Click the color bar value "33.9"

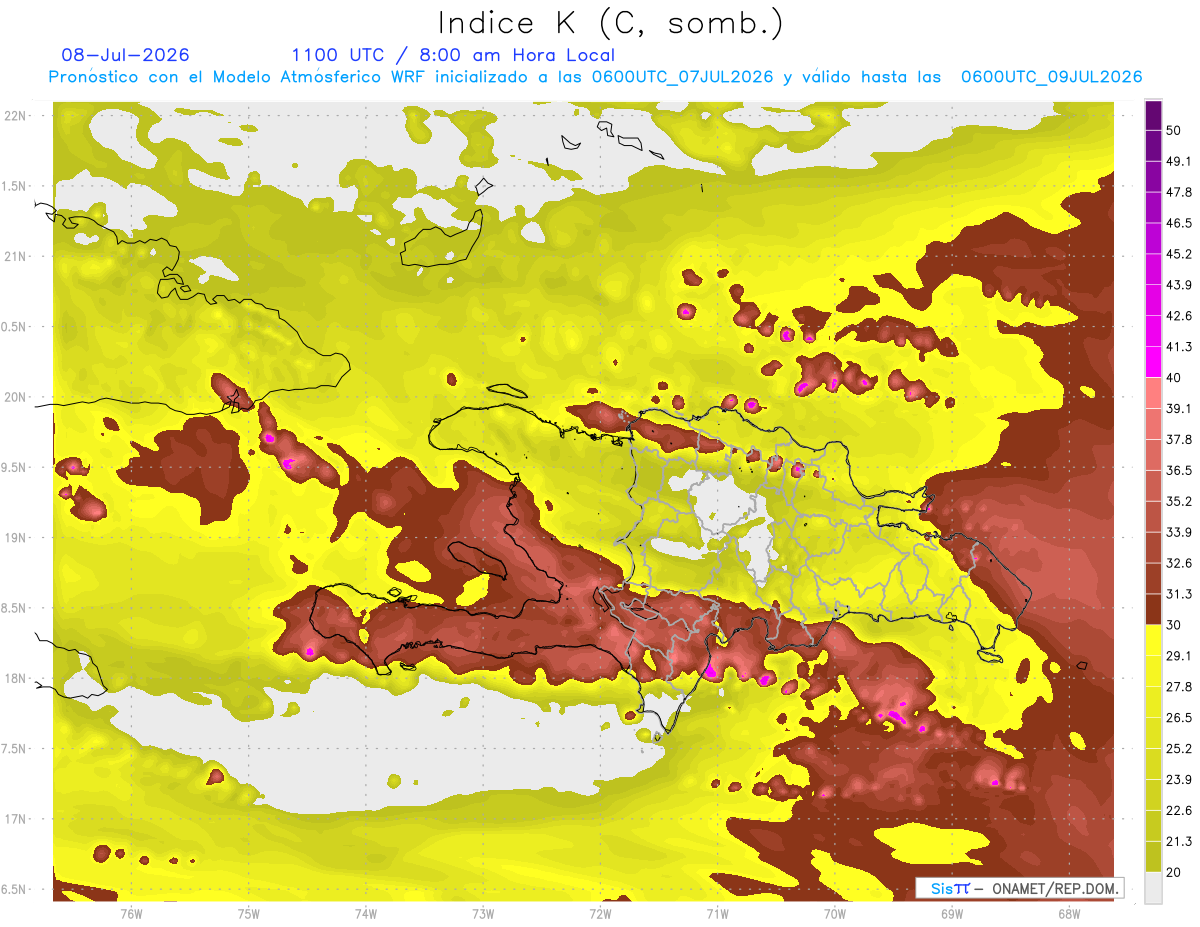tap(1181, 532)
